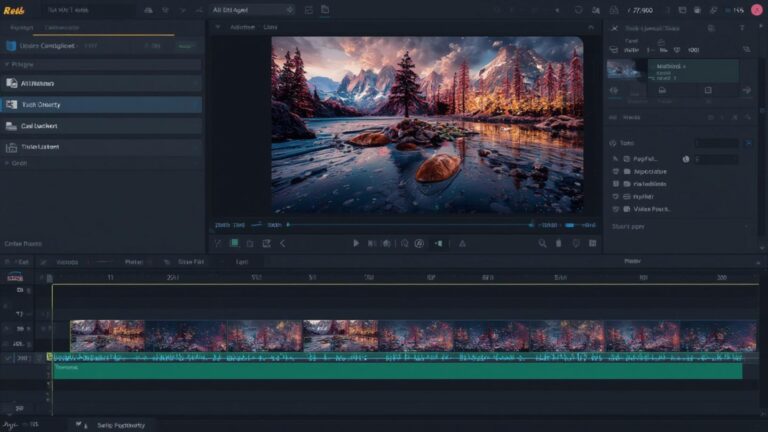Click the scissors icon at the right panel header
Viewport: 768px width, 432px height.
tap(614, 28)
